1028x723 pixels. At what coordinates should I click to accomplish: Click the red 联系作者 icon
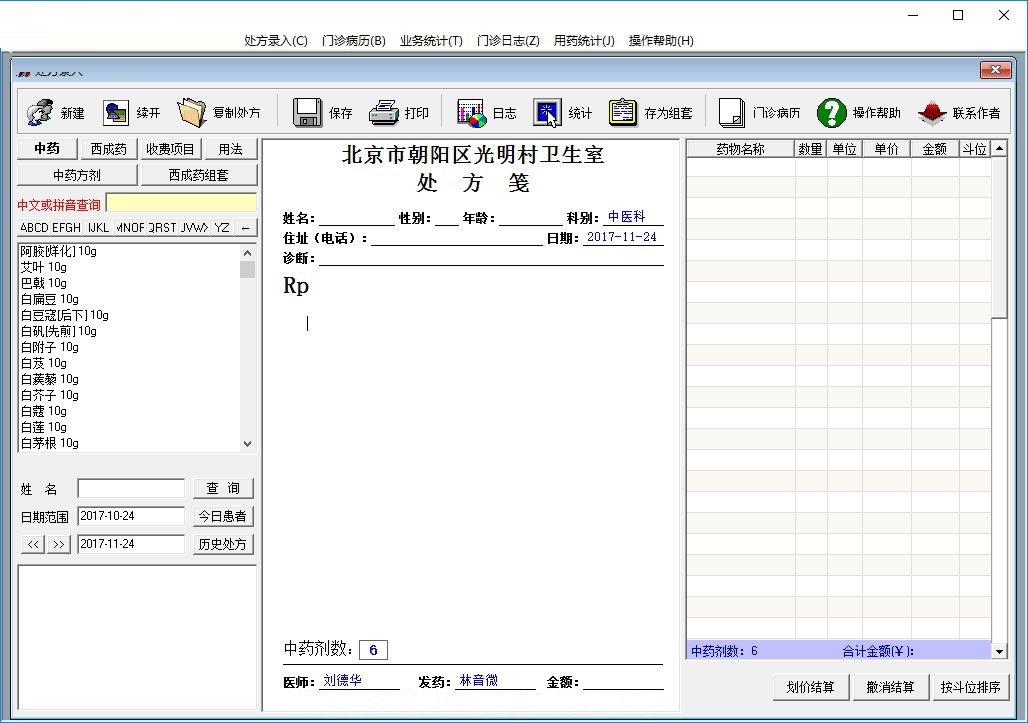pyautogui.click(x=932, y=113)
